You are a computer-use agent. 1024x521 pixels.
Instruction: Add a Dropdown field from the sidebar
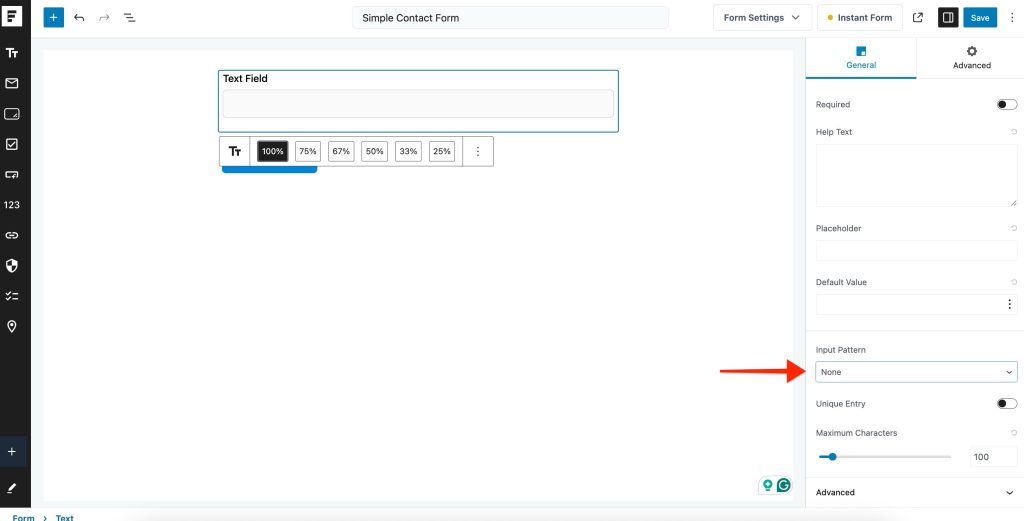coord(12,174)
